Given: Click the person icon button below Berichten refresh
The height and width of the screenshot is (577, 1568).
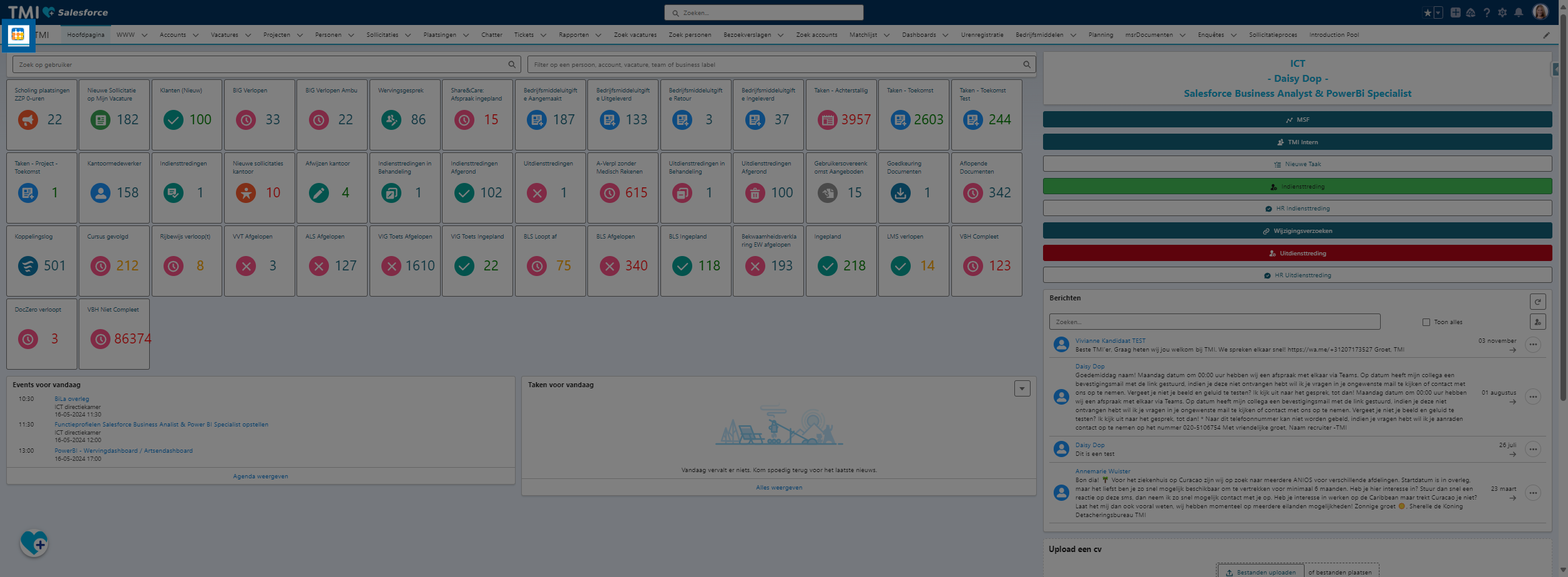Looking at the screenshot, I should click(x=1537, y=322).
